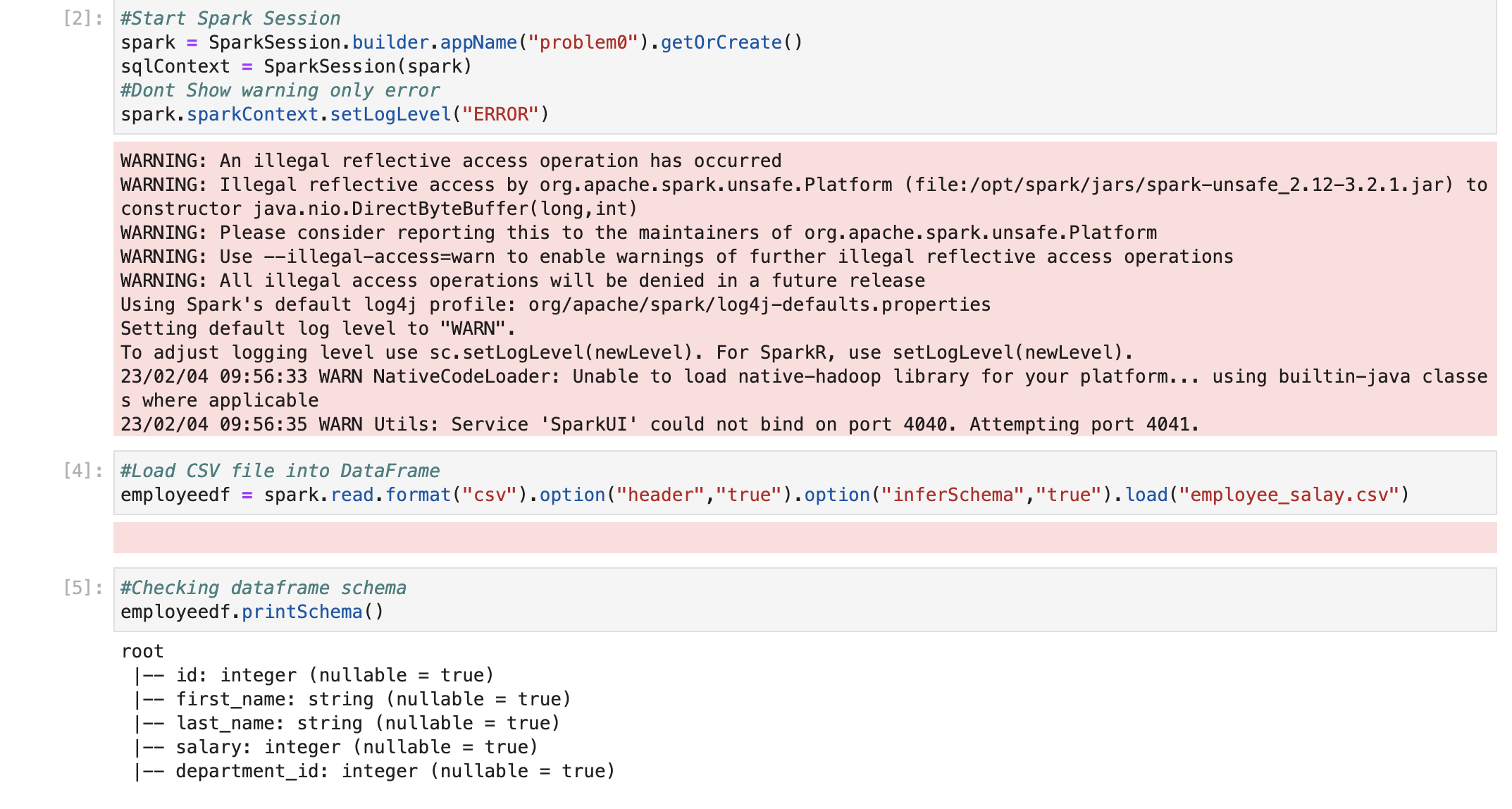Click the department_id field in schema output
Screen dimensions: 1512x809
[395, 772]
